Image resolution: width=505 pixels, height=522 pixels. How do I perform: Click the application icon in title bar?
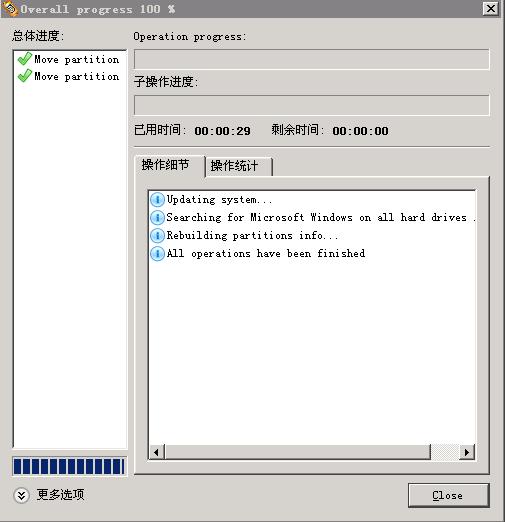click(9, 8)
